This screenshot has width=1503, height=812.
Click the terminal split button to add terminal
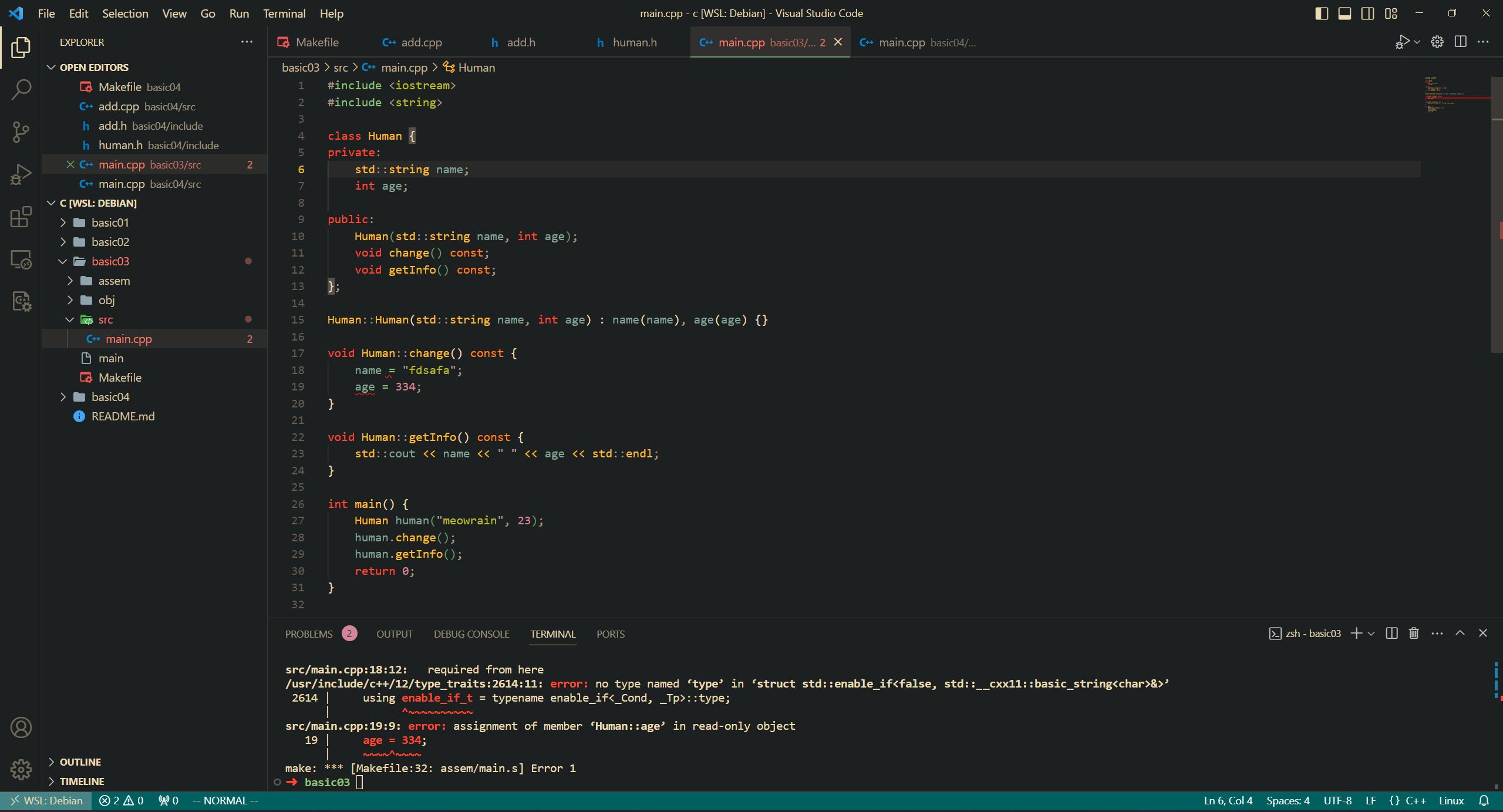(x=1390, y=633)
